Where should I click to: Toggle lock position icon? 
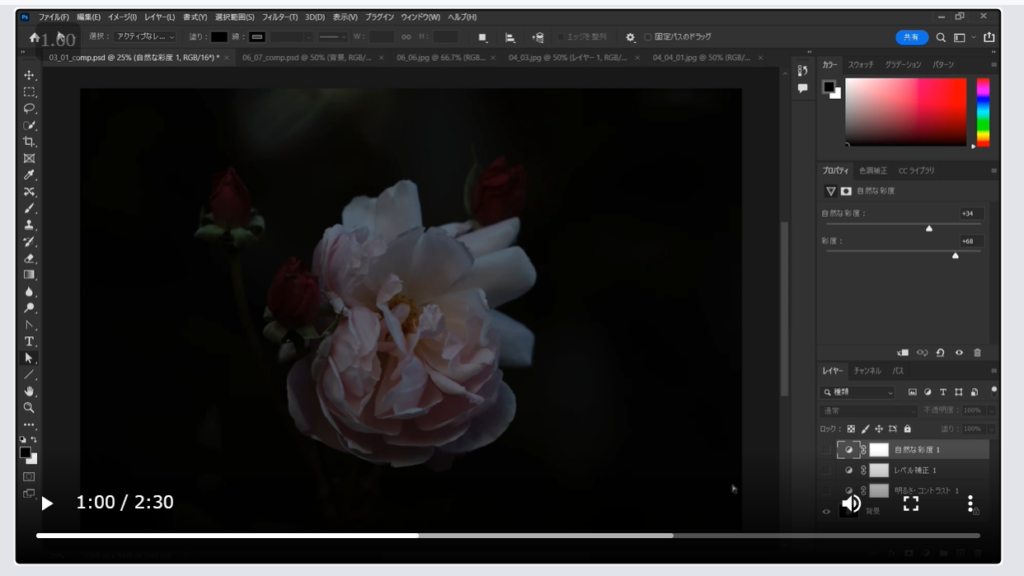[x=879, y=429]
